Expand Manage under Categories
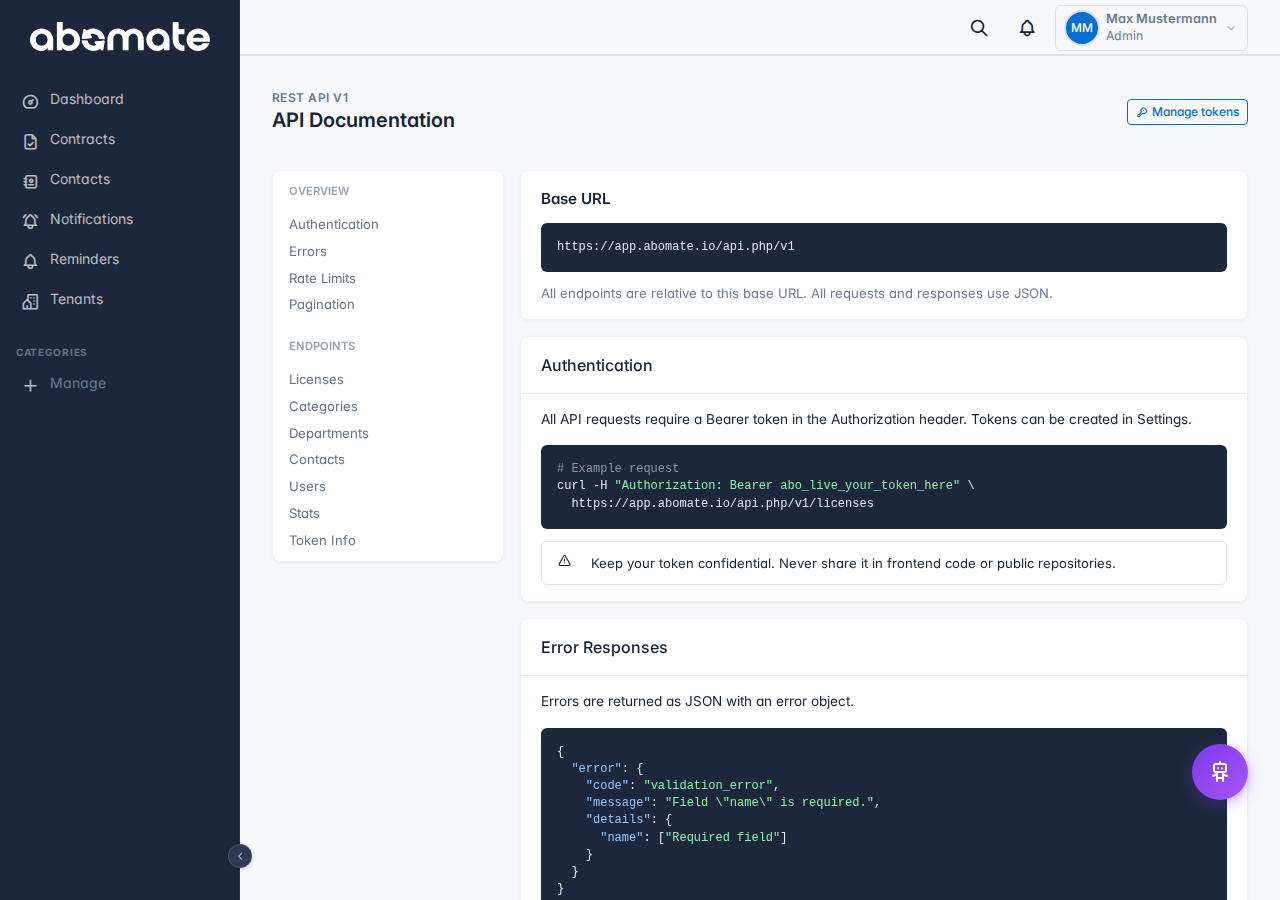Image resolution: width=1280 pixels, height=900 pixels. [x=78, y=384]
